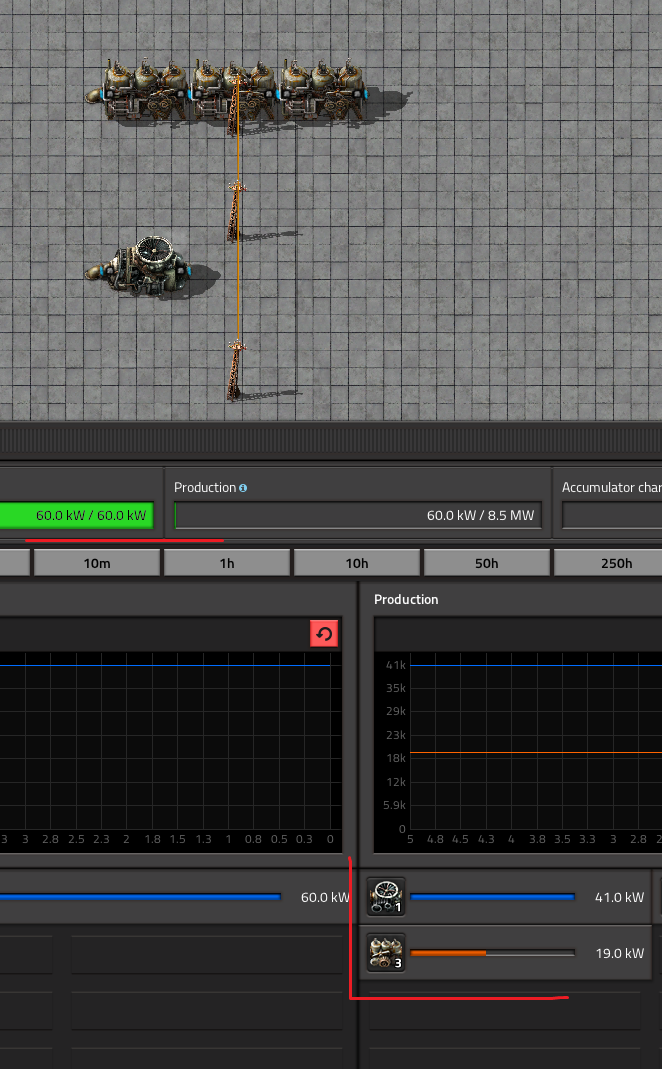Click the red reset graph button
This screenshot has width=662, height=1069.
coord(324,633)
